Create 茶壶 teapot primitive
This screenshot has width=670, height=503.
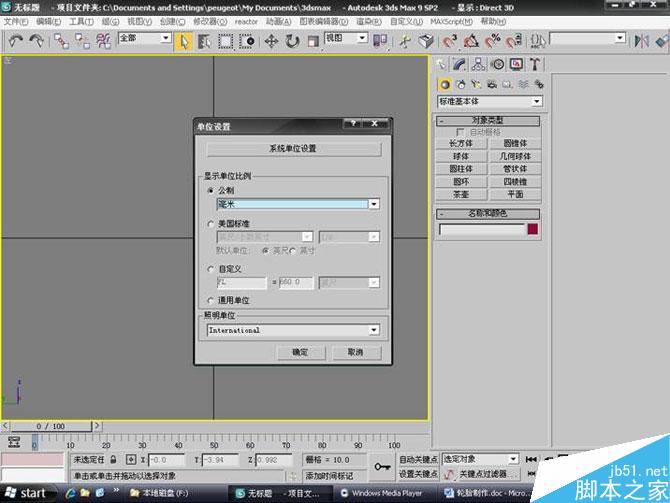[461, 194]
